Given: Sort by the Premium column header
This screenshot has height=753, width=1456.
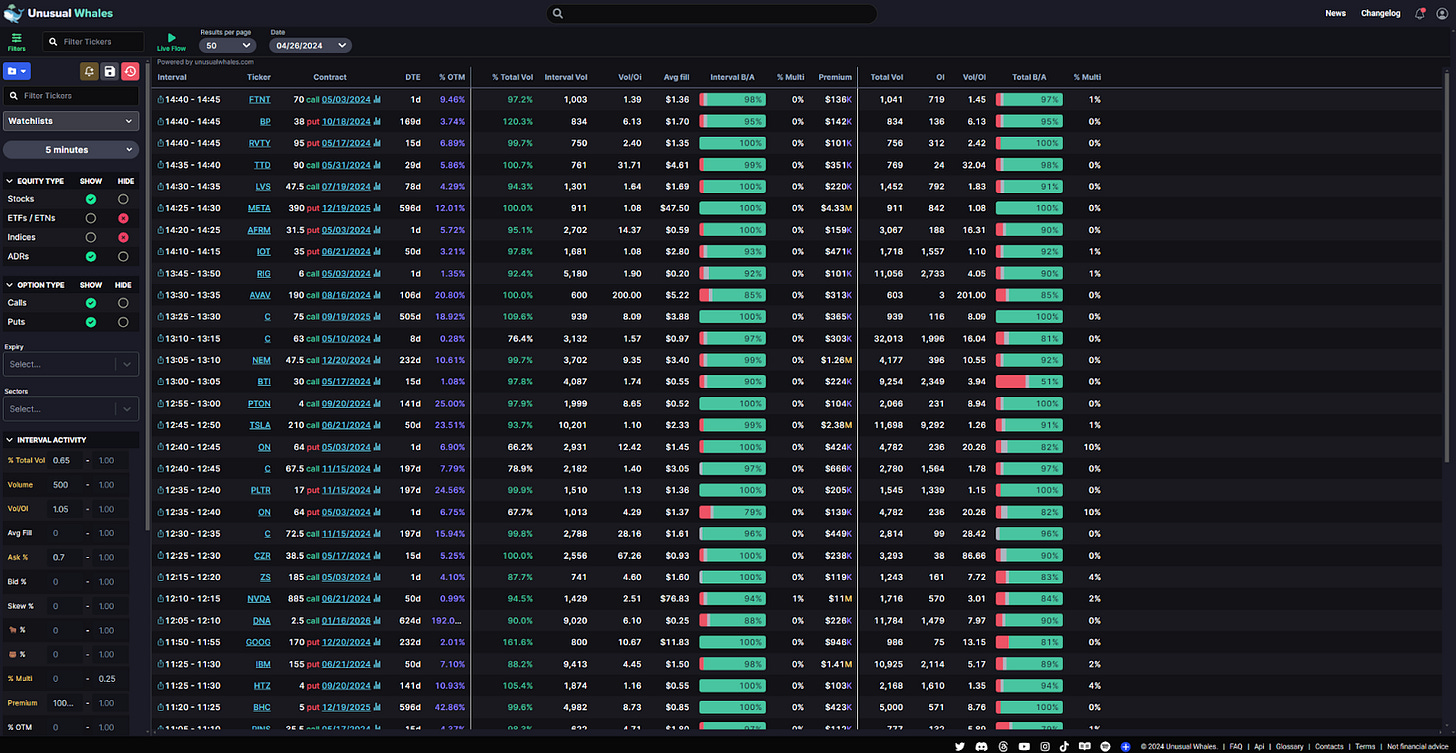Looking at the screenshot, I should click(x=835, y=77).
